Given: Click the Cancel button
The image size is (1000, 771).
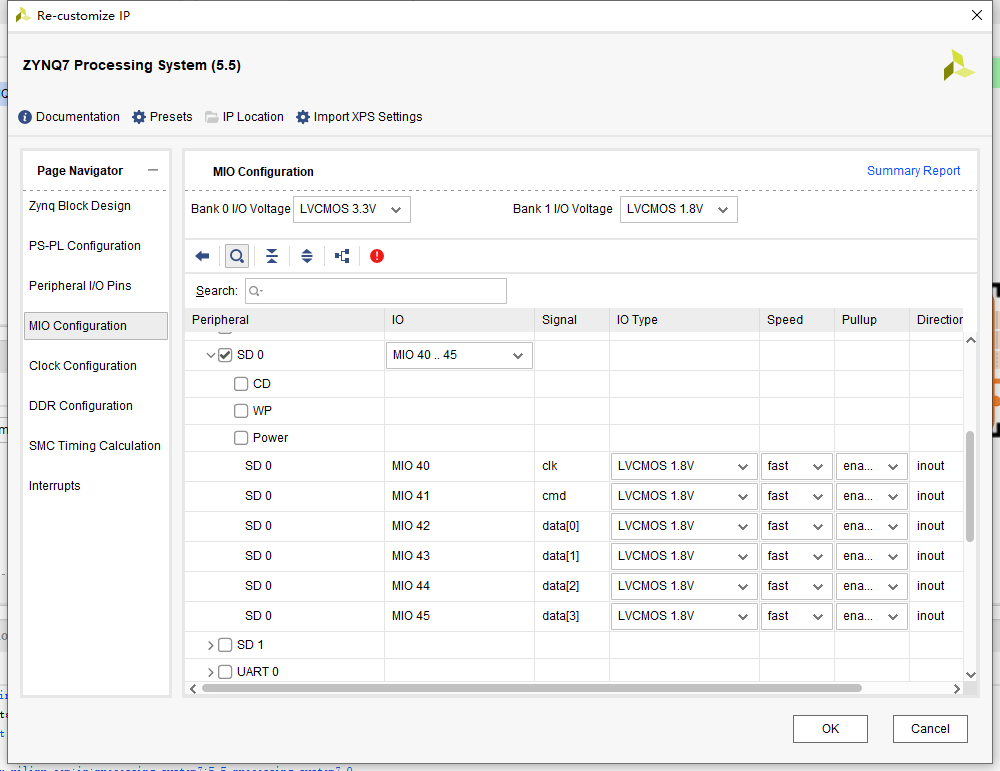Looking at the screenshot, I should 930,729.
